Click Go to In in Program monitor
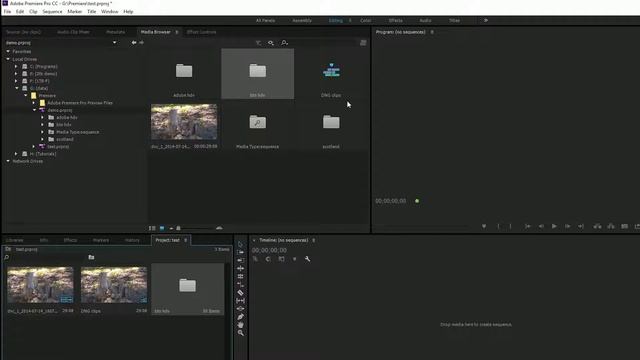Screen dimensions: 640x360 click(x=527, y=226)
